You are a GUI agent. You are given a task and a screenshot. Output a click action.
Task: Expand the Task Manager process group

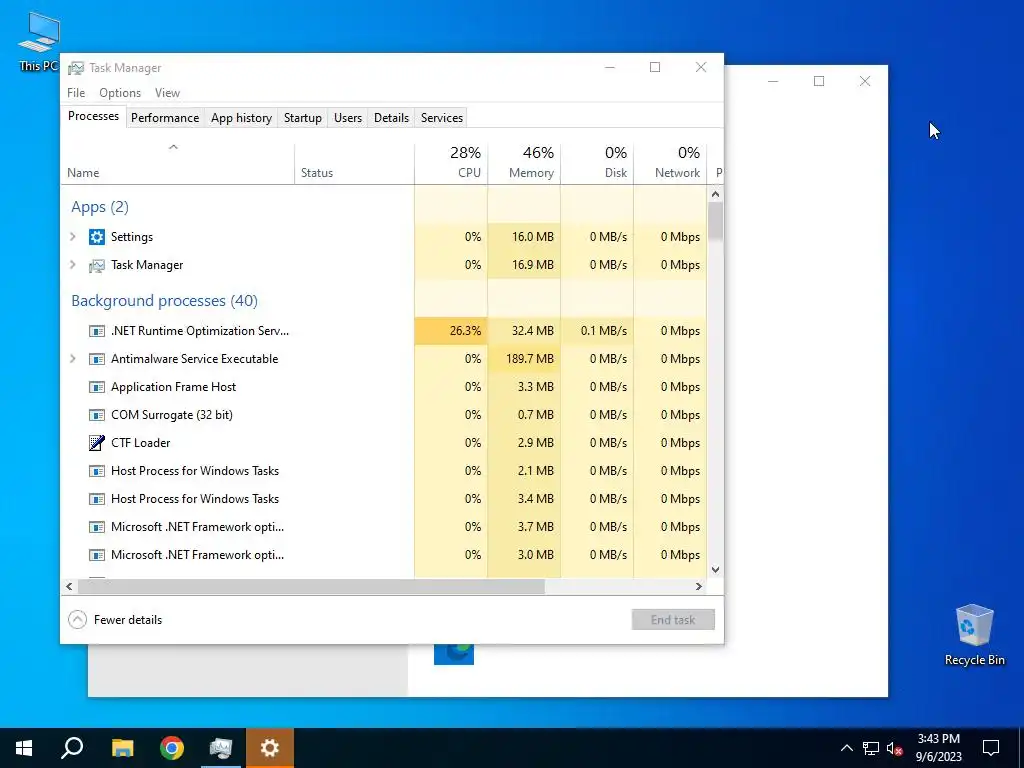pyautogui.click(x=73, y=265)
